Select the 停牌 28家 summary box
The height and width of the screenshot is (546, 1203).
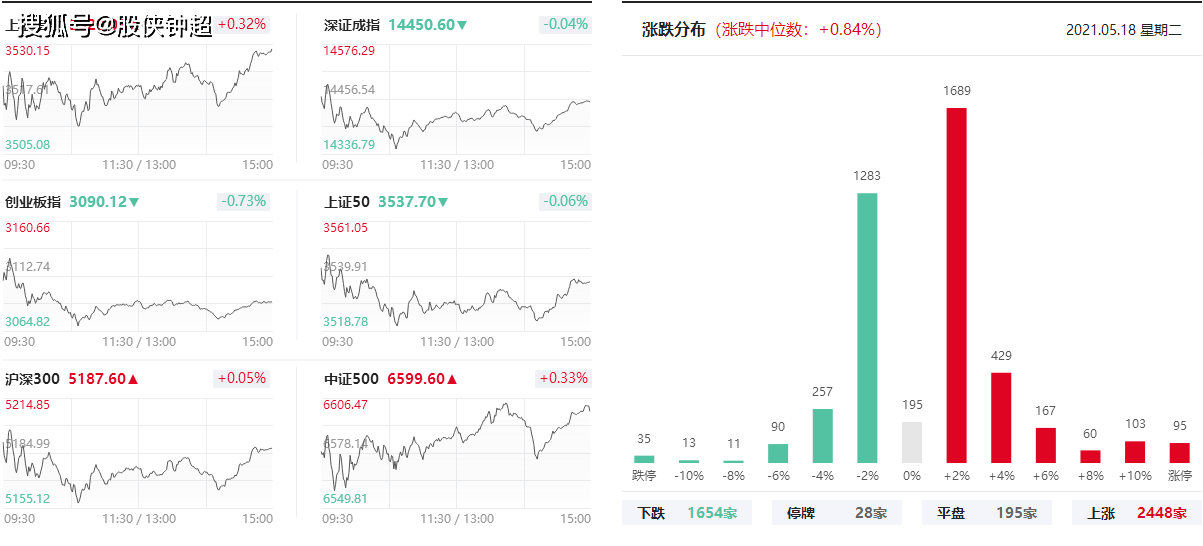pyautogui.click(x=836, y=513)
